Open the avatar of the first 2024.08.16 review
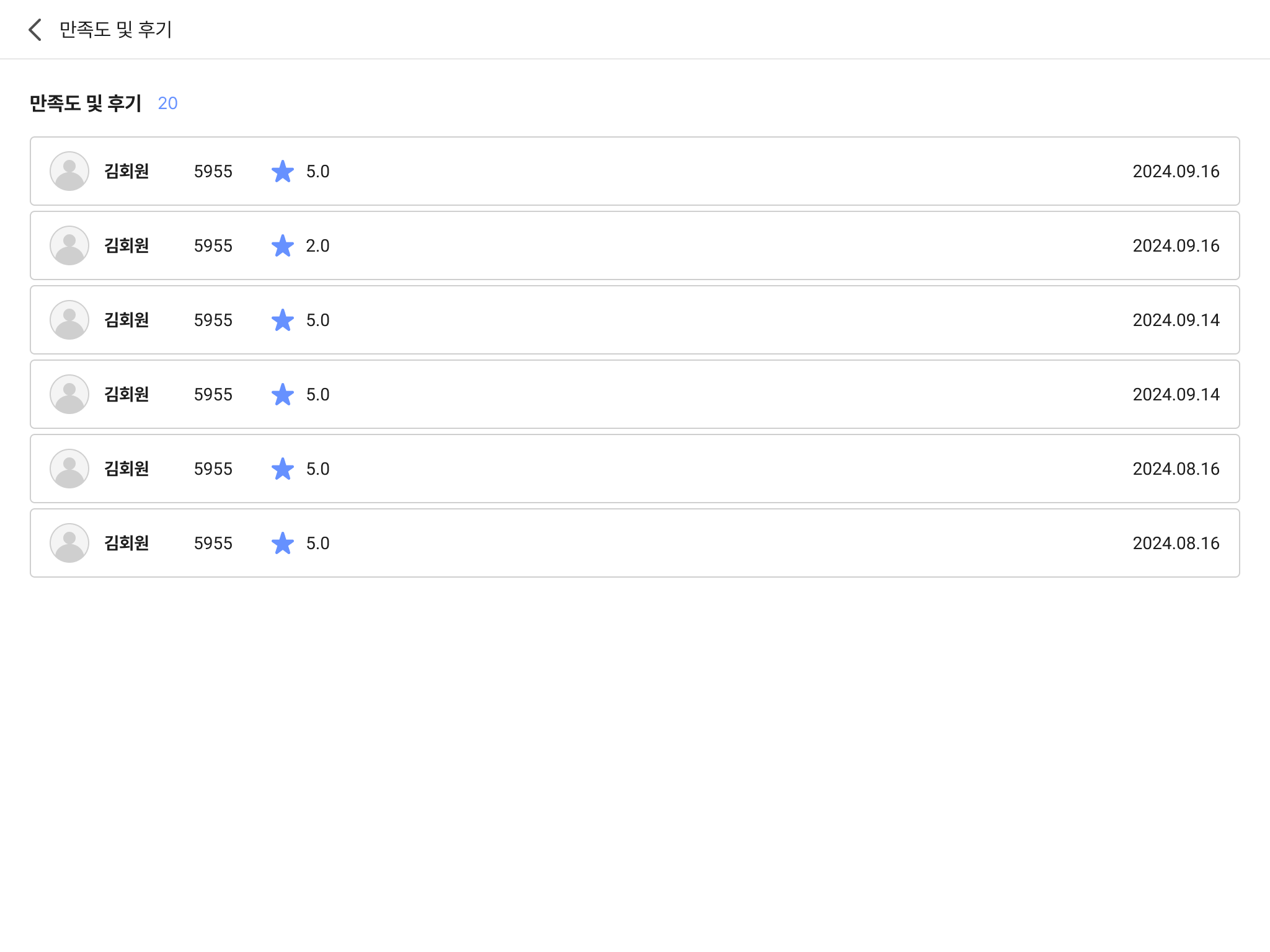 69,469
